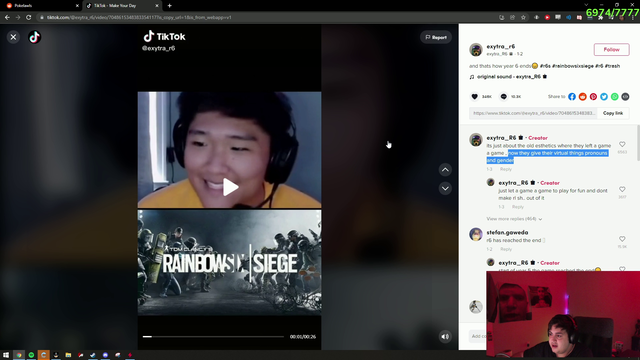Open the #trash hashtag
The height and width of the screenshot is (360, 640).
point(612,66)
